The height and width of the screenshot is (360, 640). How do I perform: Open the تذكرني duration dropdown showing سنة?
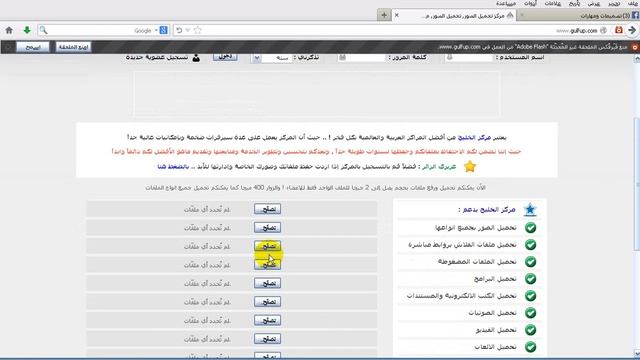[271, 58]
